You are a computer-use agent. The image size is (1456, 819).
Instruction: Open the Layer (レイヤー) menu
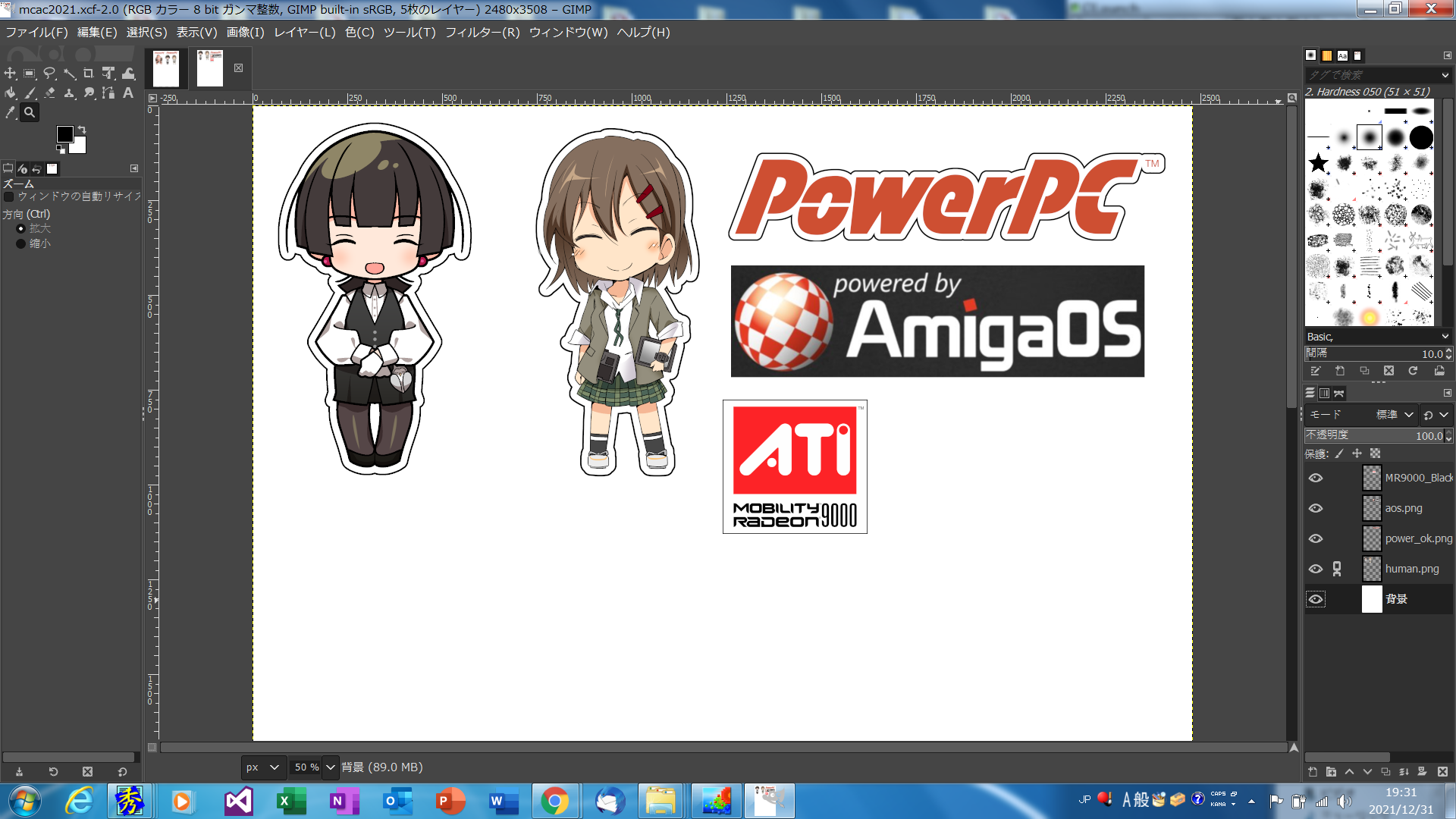point(304,33)
